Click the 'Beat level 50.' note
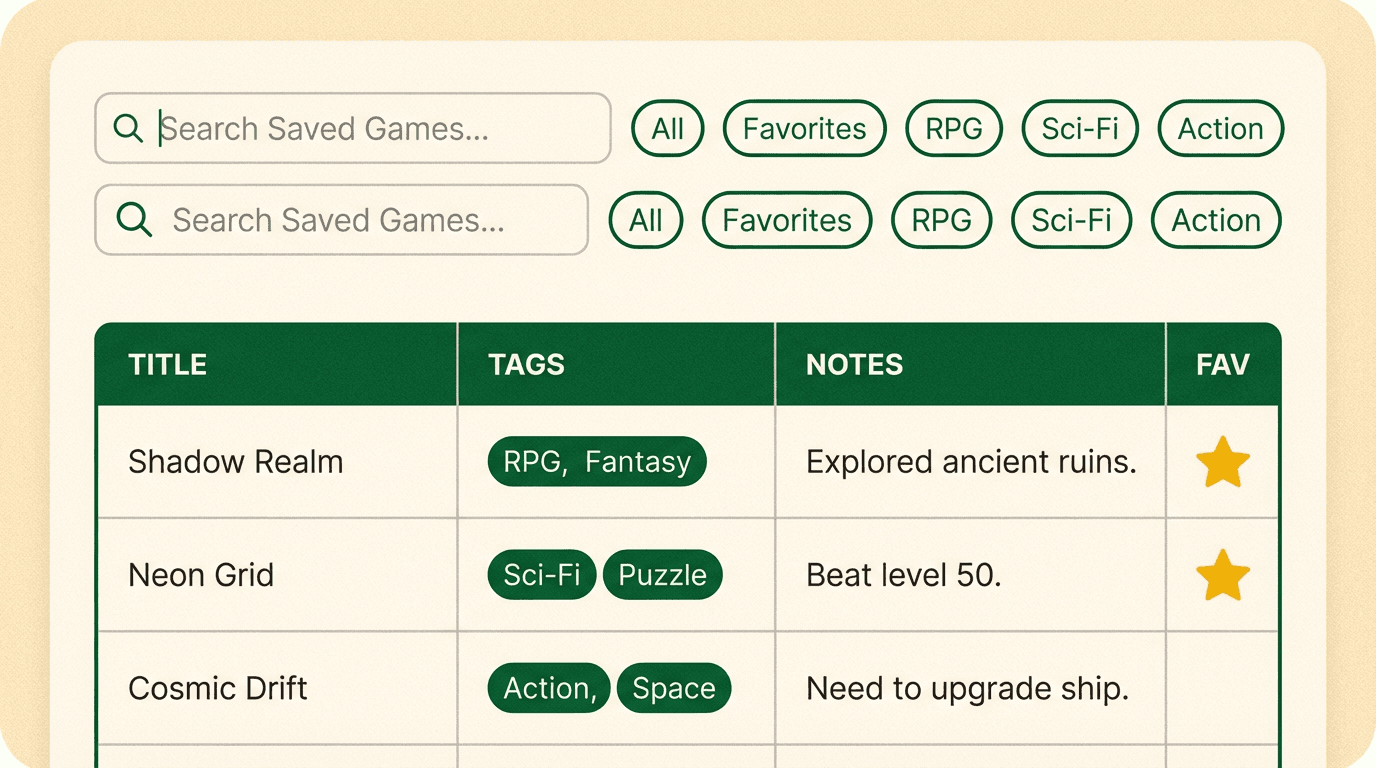Image resolution: width=1376 pixels, height=768 pixels. click(904, 575)
